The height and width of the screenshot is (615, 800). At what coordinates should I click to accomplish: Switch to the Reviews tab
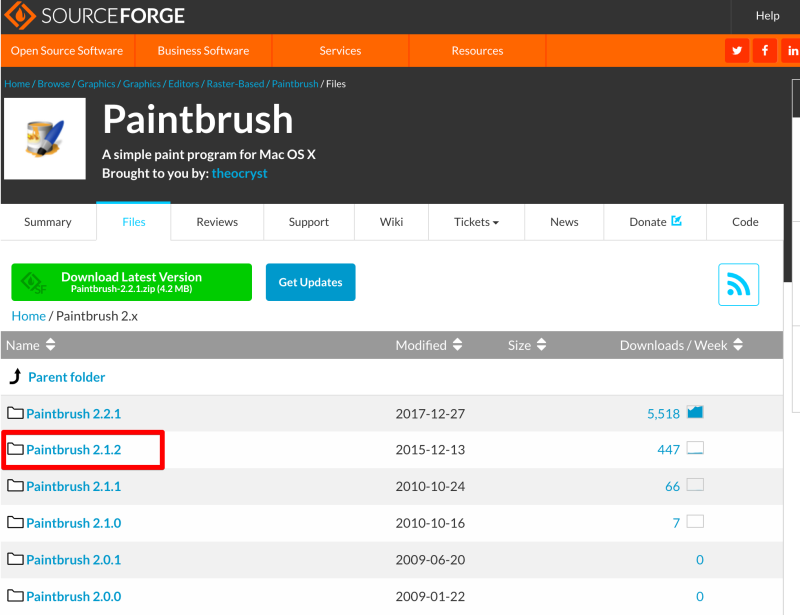[x=217, y=222]
